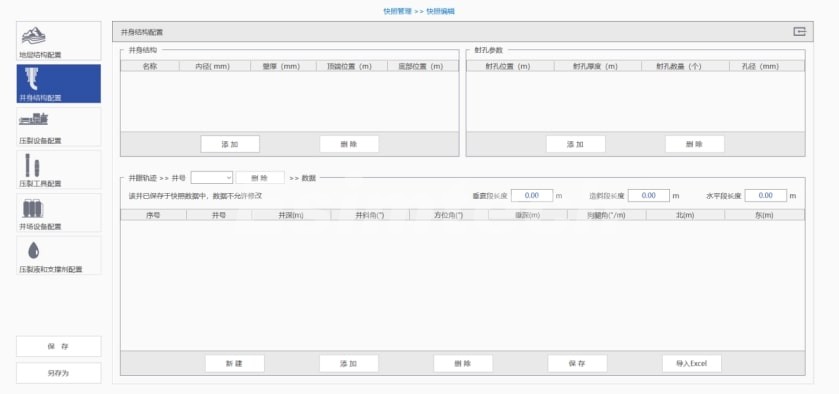
Task: Click the 垂深(m) column header
Action: [528, 215]
